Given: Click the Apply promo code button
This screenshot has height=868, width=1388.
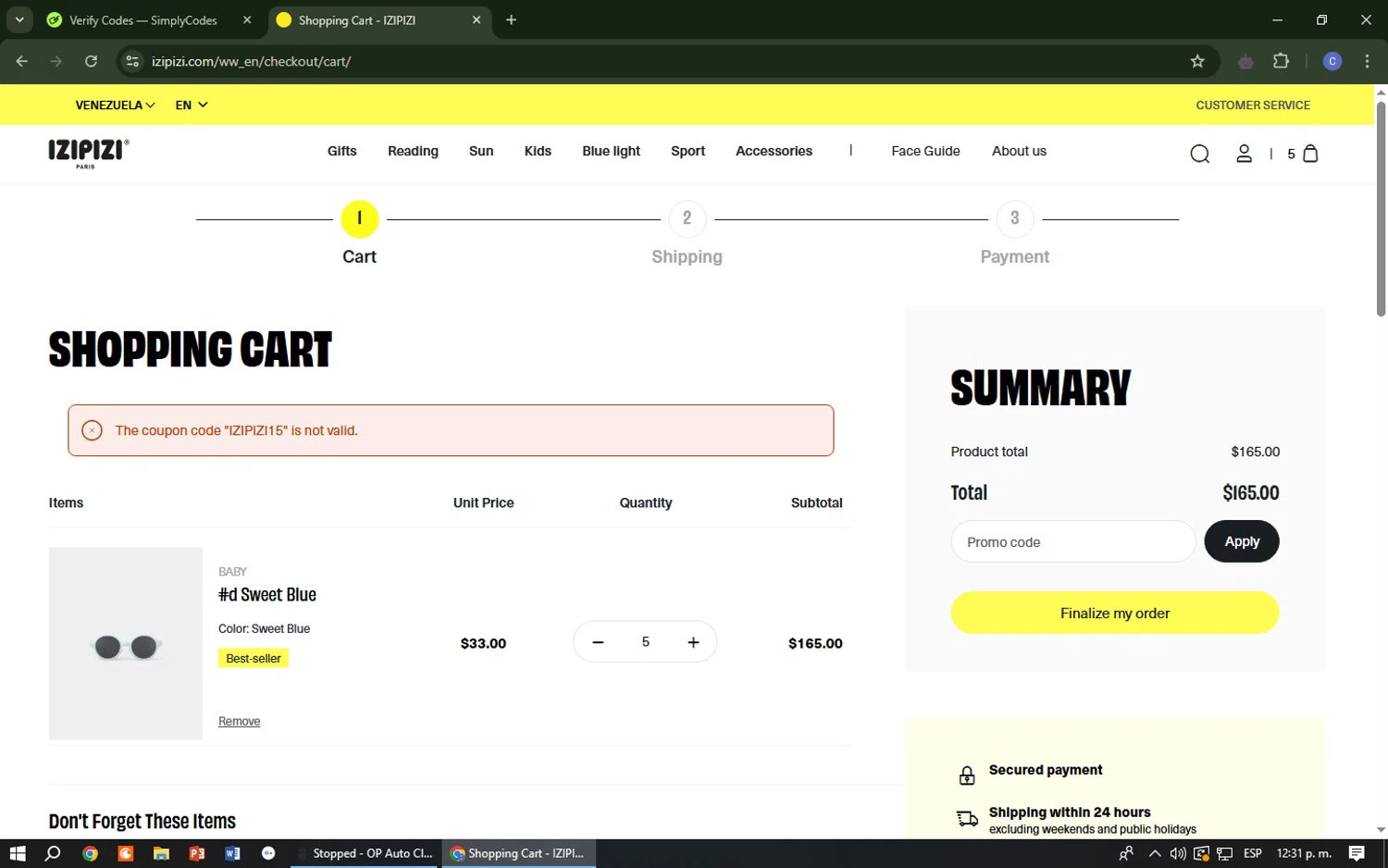Looking at the screenshot, I should [1241, 541].
